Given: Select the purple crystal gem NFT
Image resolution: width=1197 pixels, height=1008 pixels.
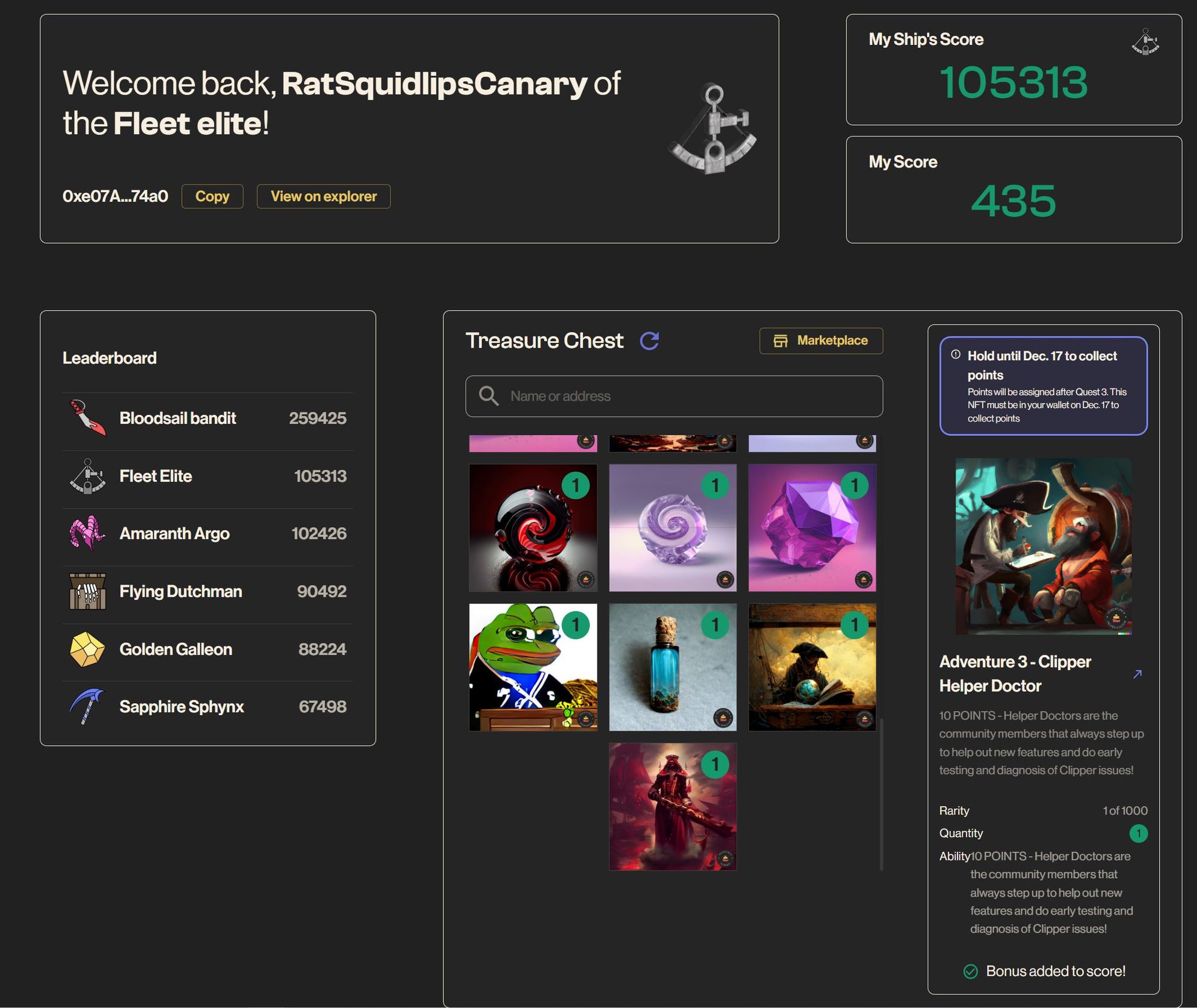Looking at the screenshot, I should point(812,528).
